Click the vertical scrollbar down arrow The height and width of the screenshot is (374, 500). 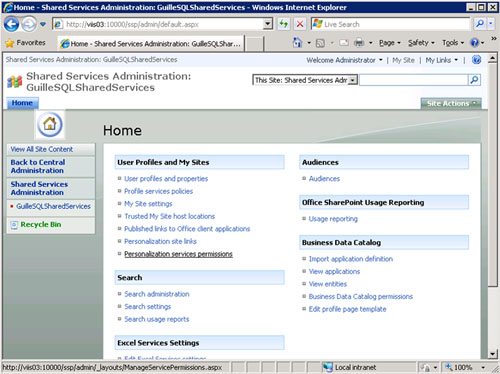pyautogui.click(x=492, y=354)
